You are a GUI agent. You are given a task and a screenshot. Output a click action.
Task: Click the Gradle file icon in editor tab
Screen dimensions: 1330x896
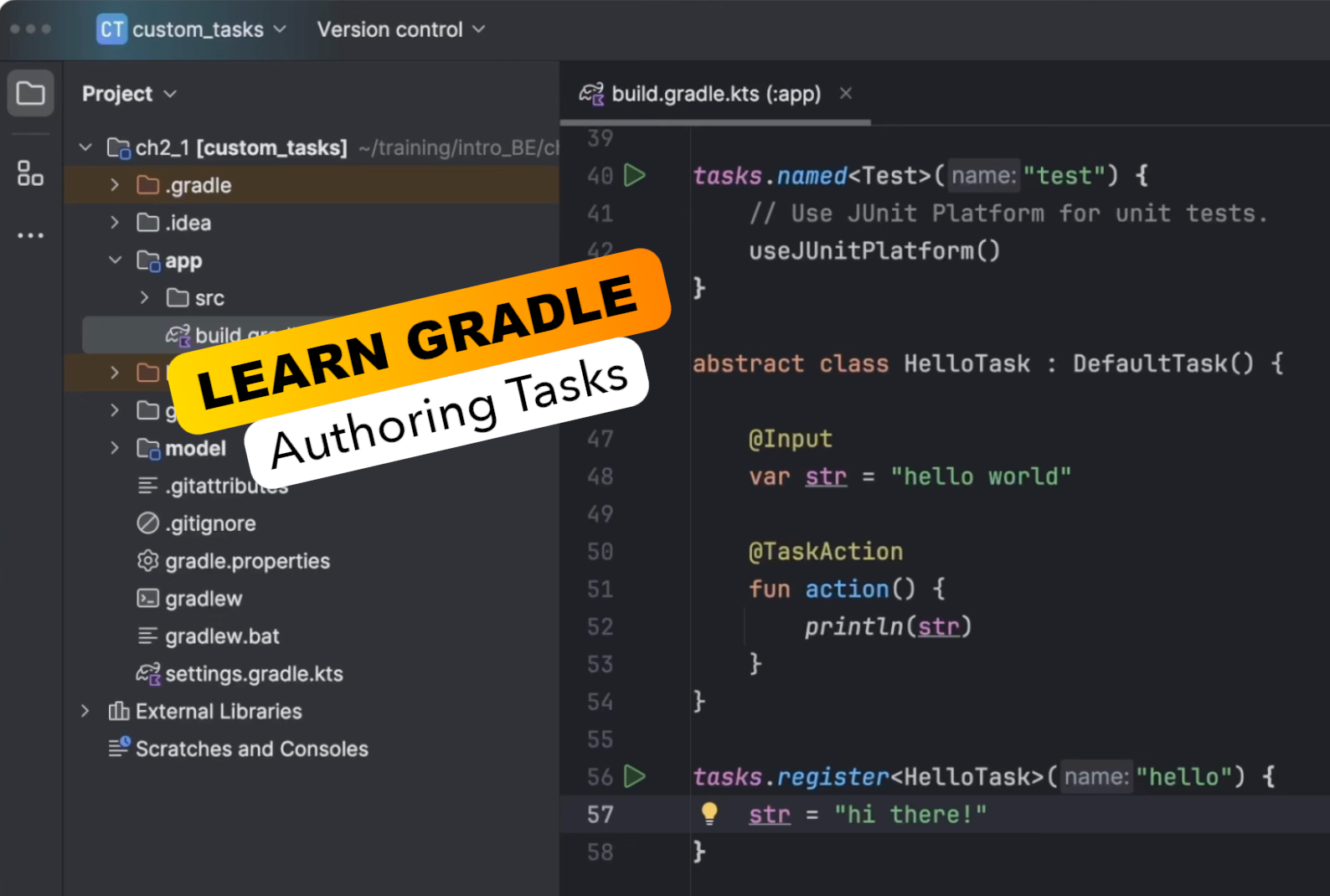tap(591, 94)
